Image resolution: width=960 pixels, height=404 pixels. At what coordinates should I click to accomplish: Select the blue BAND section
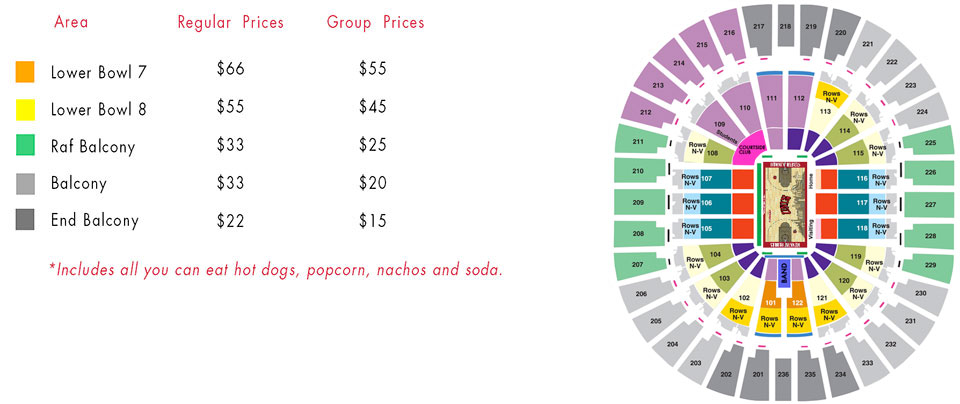tap(783, 272)
